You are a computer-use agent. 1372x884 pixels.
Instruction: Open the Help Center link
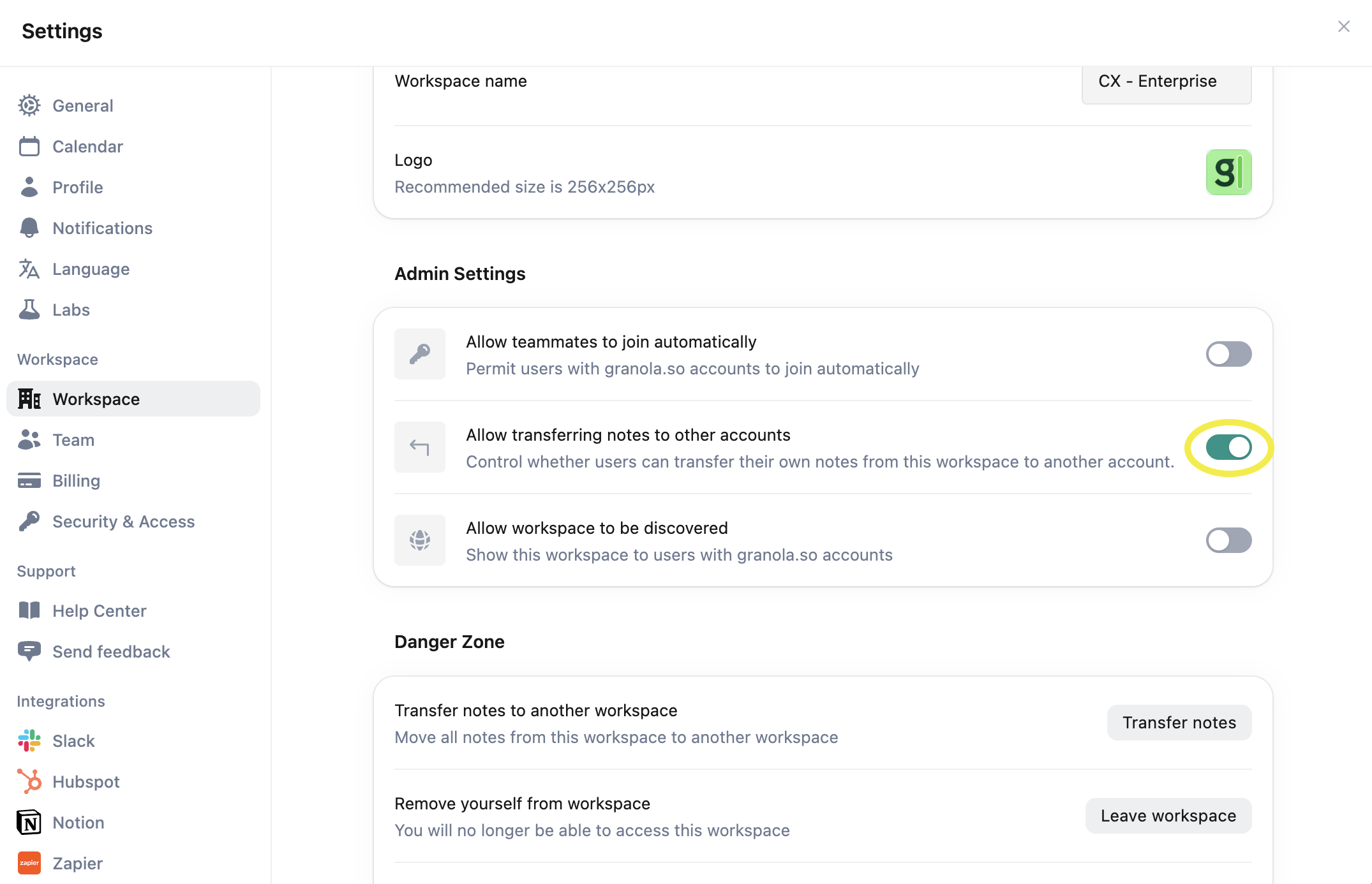tap(99, 610)
